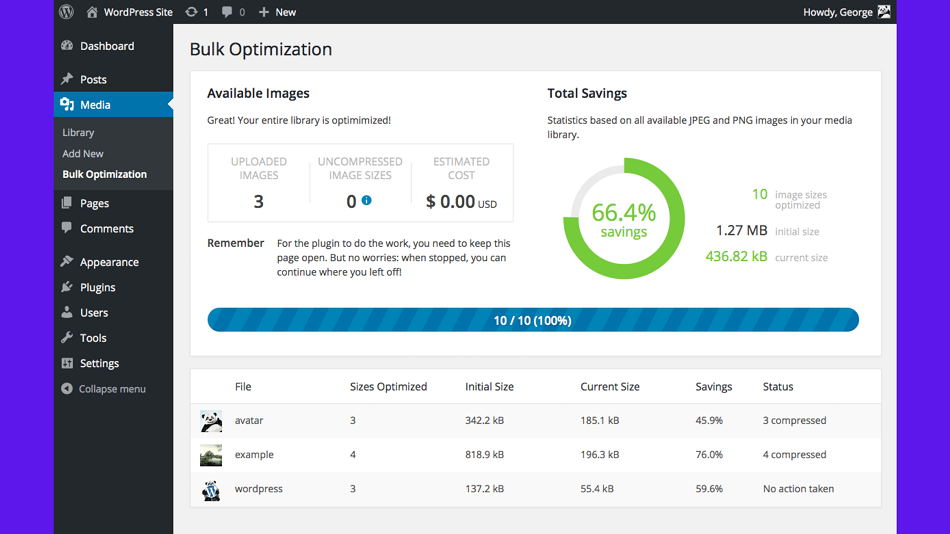Click the 55.4 kB current size cell
950x534 pixels.
[x=597, y=489]
